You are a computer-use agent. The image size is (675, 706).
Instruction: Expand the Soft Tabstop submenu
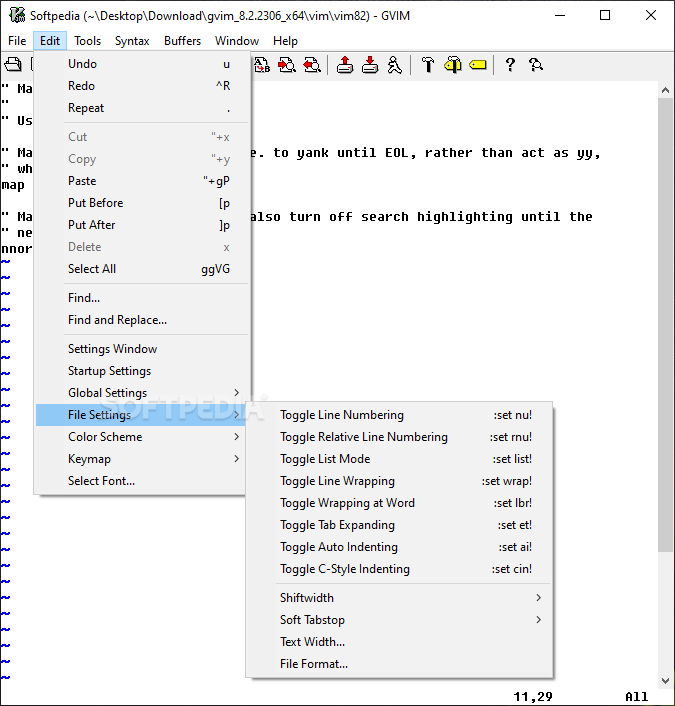399,620
